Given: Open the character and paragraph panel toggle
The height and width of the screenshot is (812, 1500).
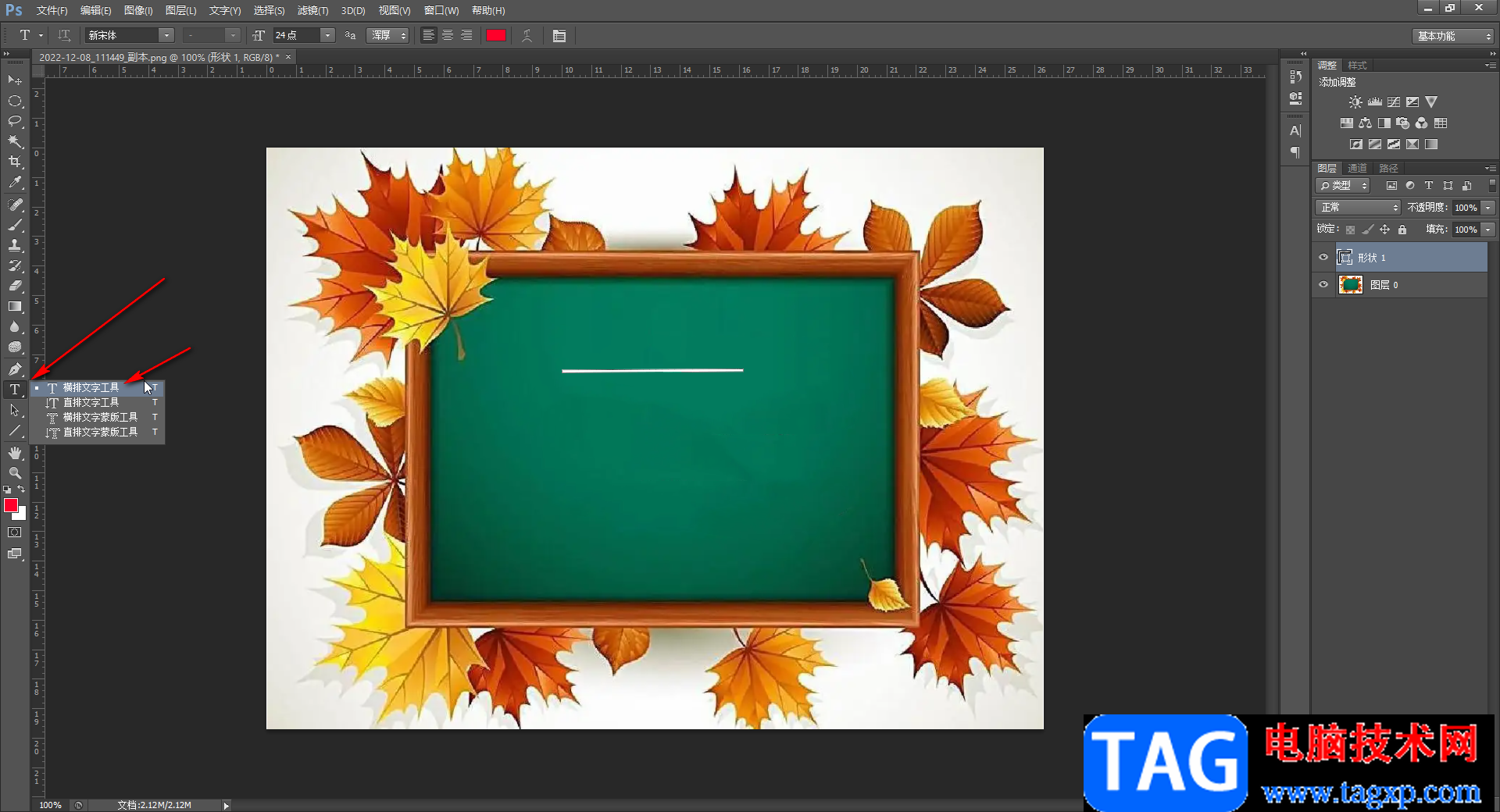Looking at the screenshot, I should 559,36.
